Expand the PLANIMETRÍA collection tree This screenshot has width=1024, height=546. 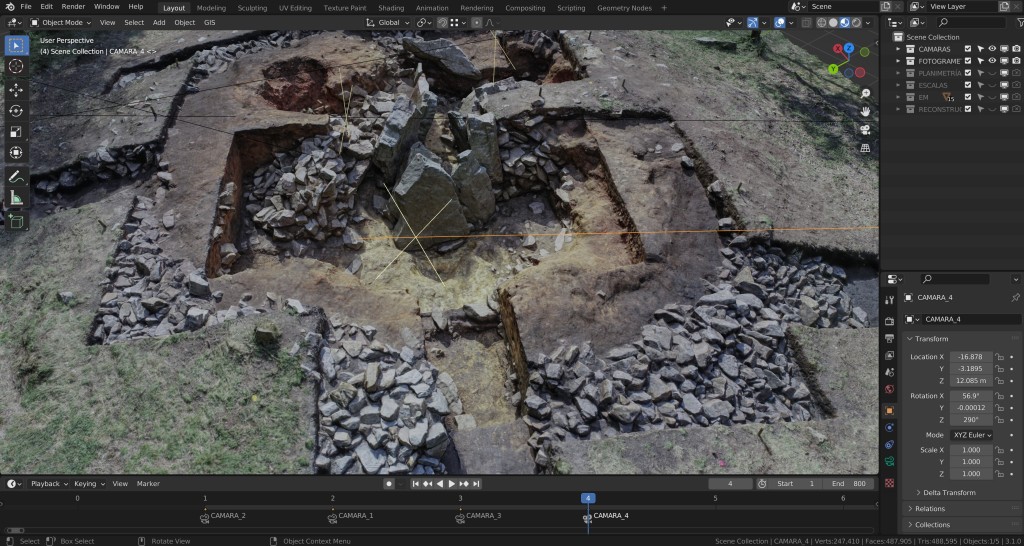[x=898, y=73]
